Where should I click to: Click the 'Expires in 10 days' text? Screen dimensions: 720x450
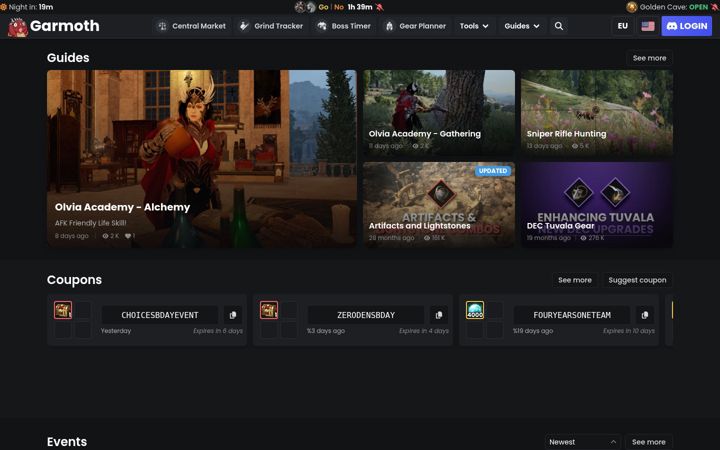629,331
